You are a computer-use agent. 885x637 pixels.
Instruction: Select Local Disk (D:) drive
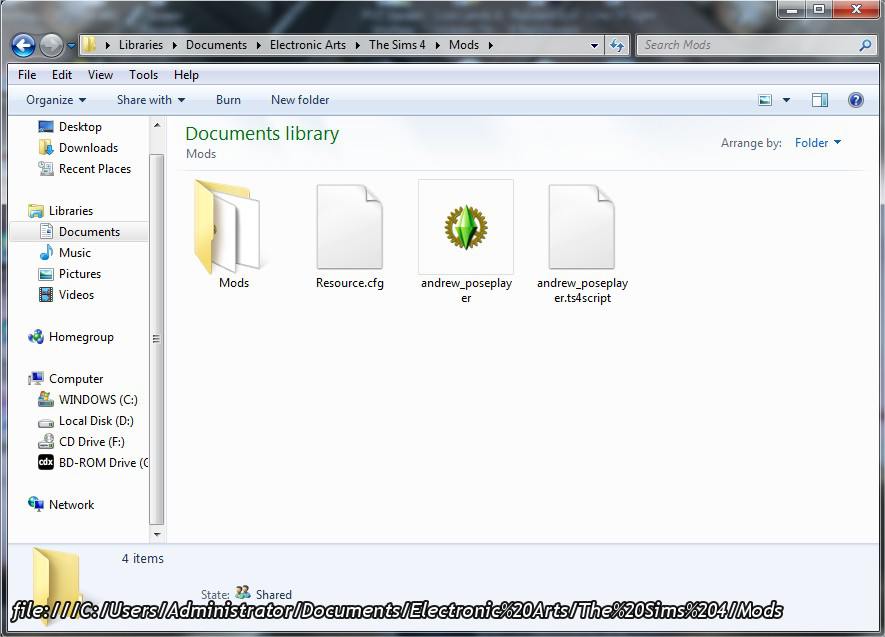point(96,421)
